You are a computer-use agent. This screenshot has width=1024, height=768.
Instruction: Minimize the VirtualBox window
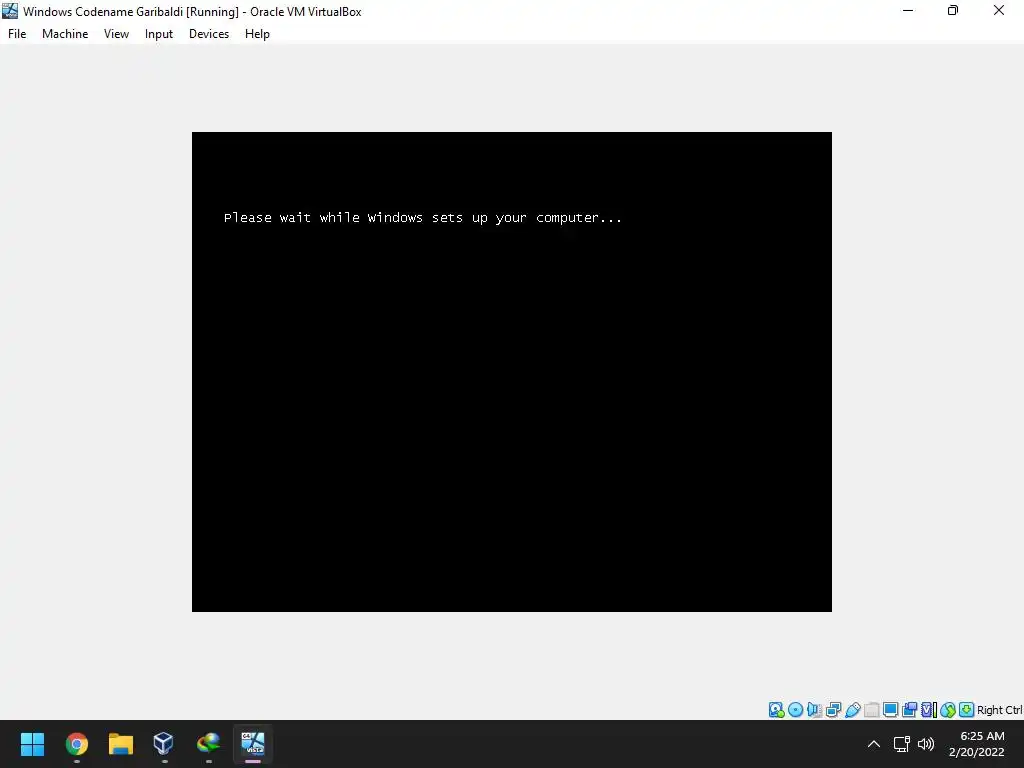point(908,10)
